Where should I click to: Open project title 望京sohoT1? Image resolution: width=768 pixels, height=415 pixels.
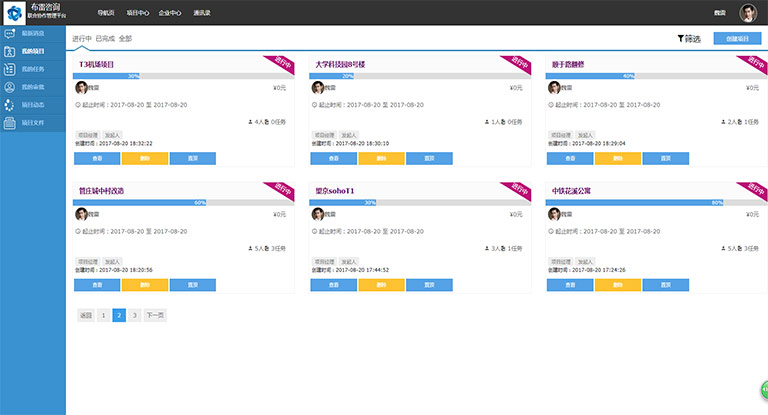[x=335, y=191]
